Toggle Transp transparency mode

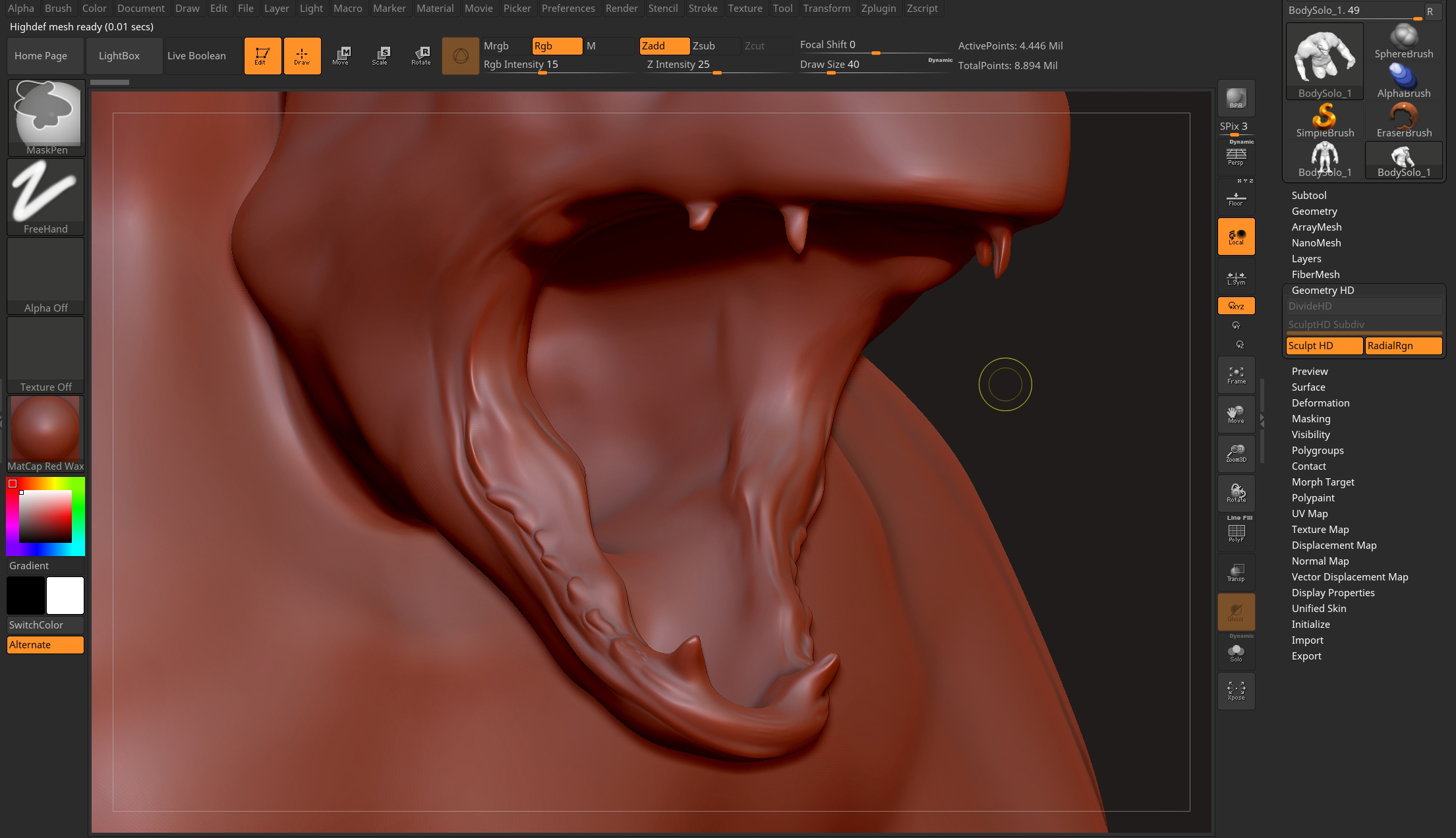click(1236, 573)
